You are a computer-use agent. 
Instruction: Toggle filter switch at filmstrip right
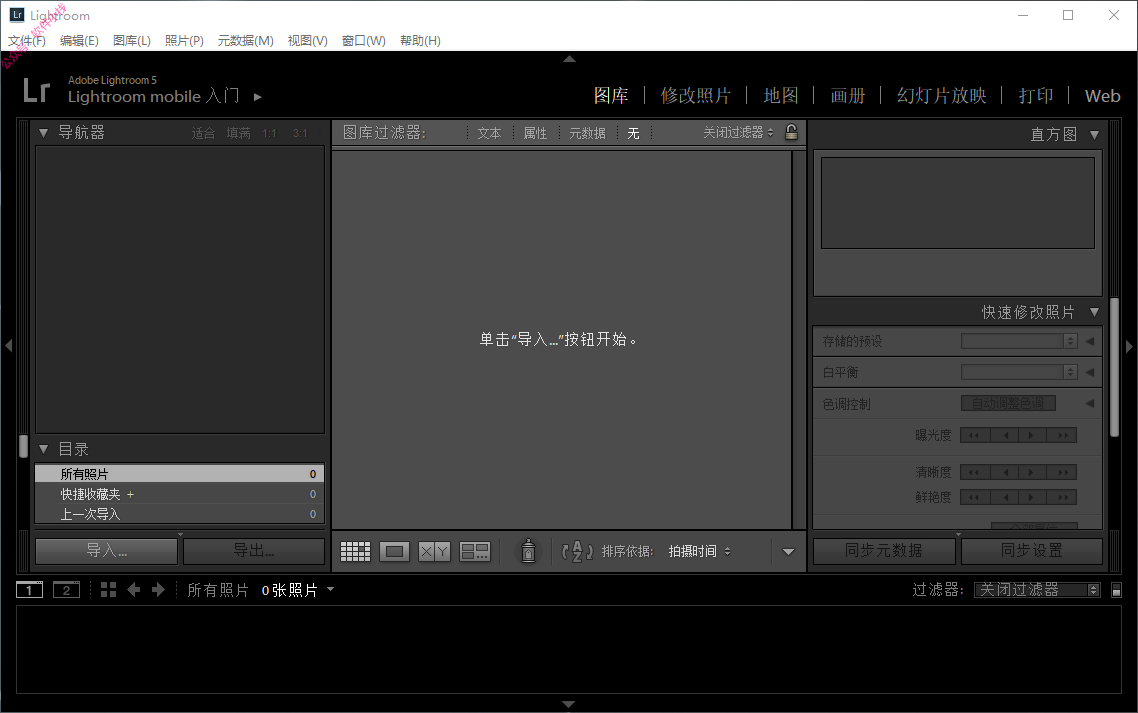click(x=1116, y=590)
